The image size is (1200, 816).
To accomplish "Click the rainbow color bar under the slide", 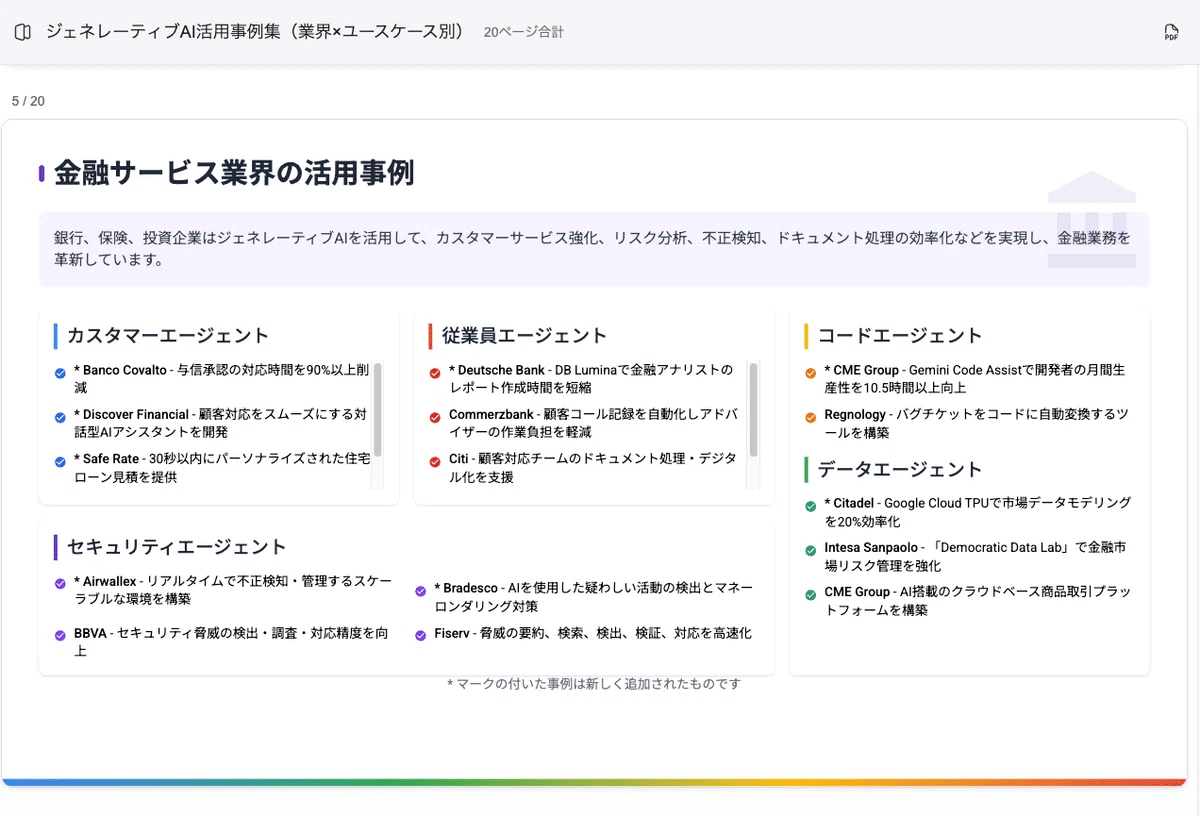I will click(x=594, y=782).
